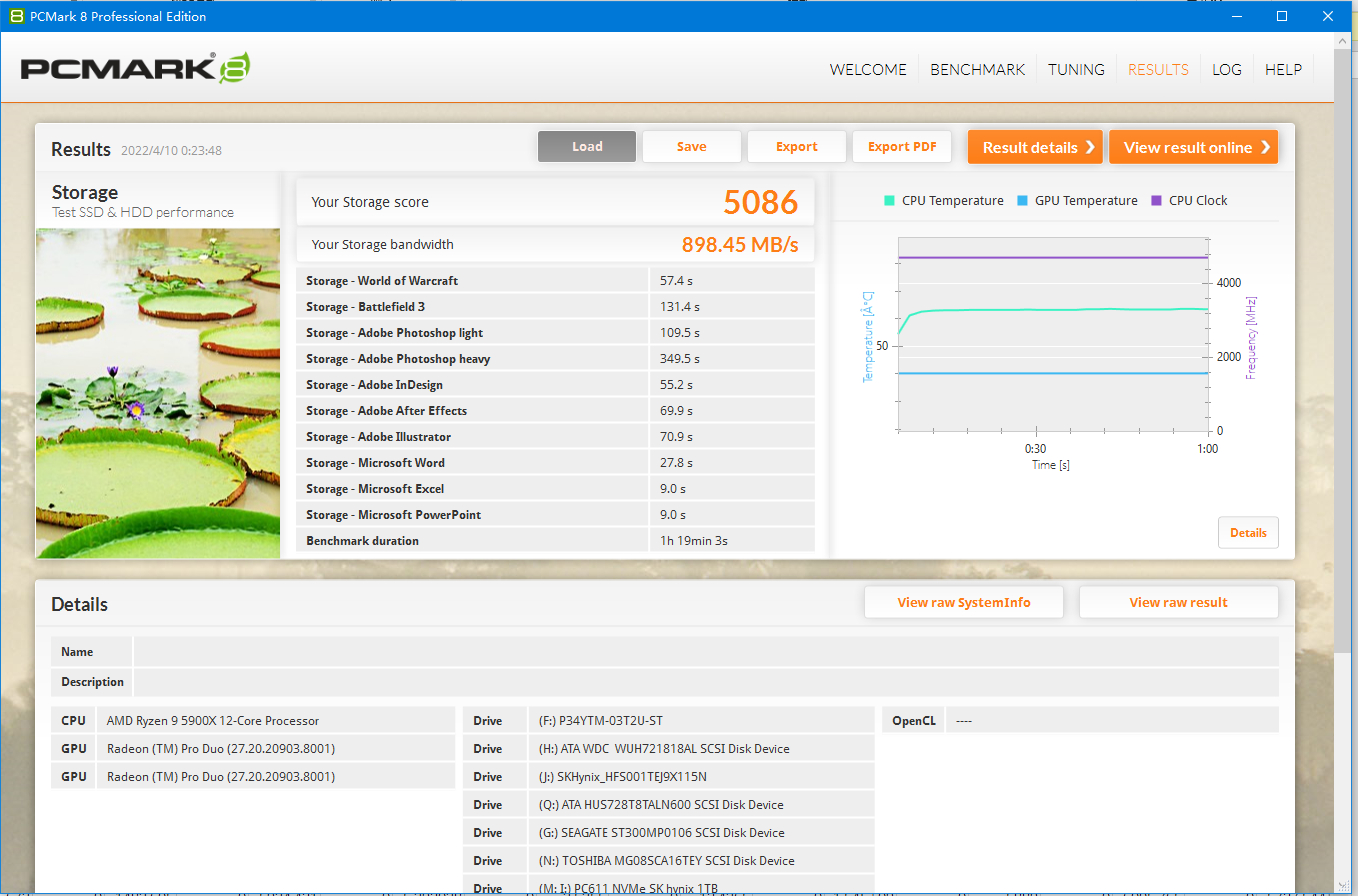
Task: Open the HELP tab
Action: 1283,69
